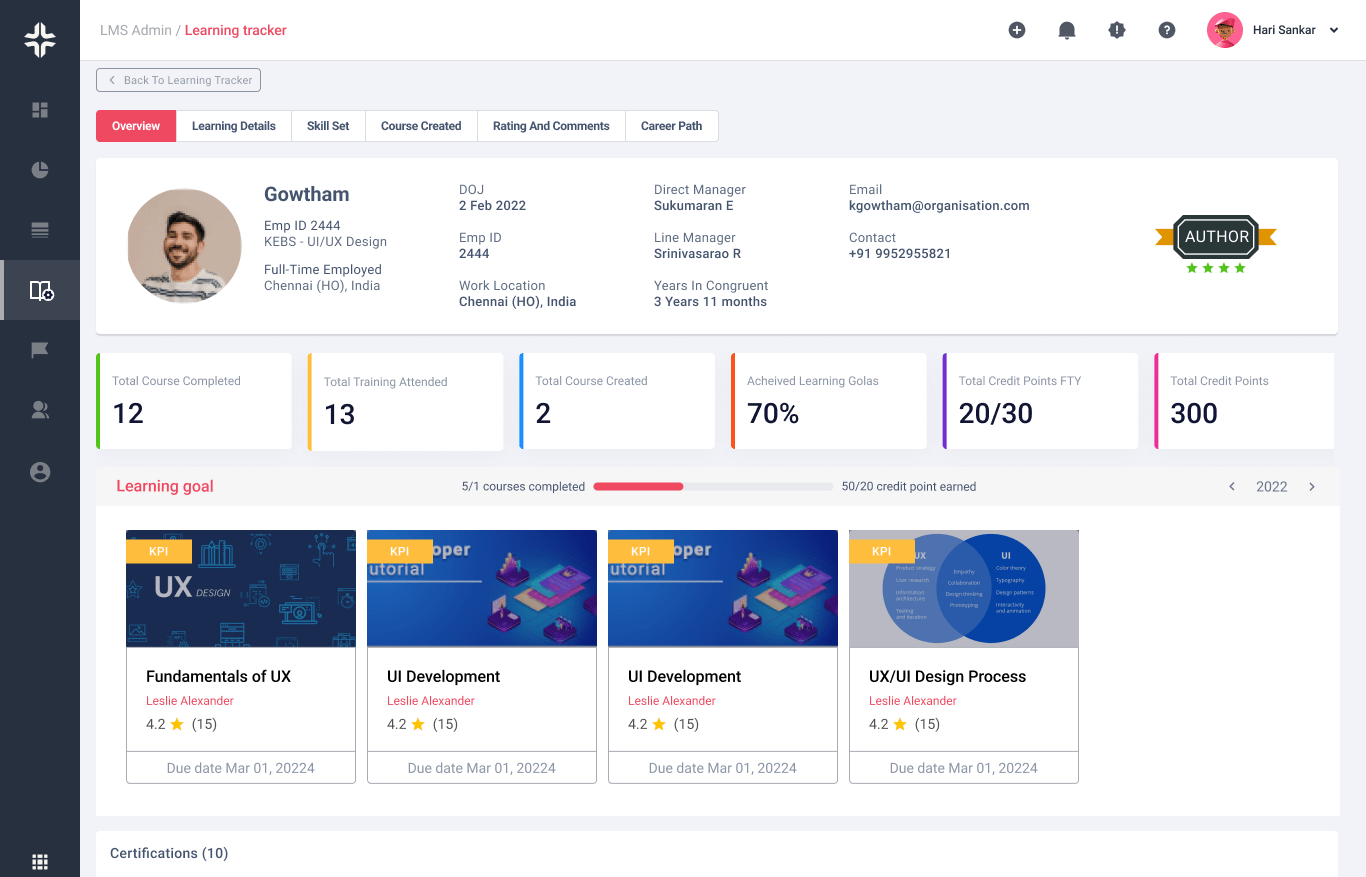The height and width of the screenshot is (877, 1366).
Task: Click the user profile circle sidebar icon
Action: tap(40, 472)
